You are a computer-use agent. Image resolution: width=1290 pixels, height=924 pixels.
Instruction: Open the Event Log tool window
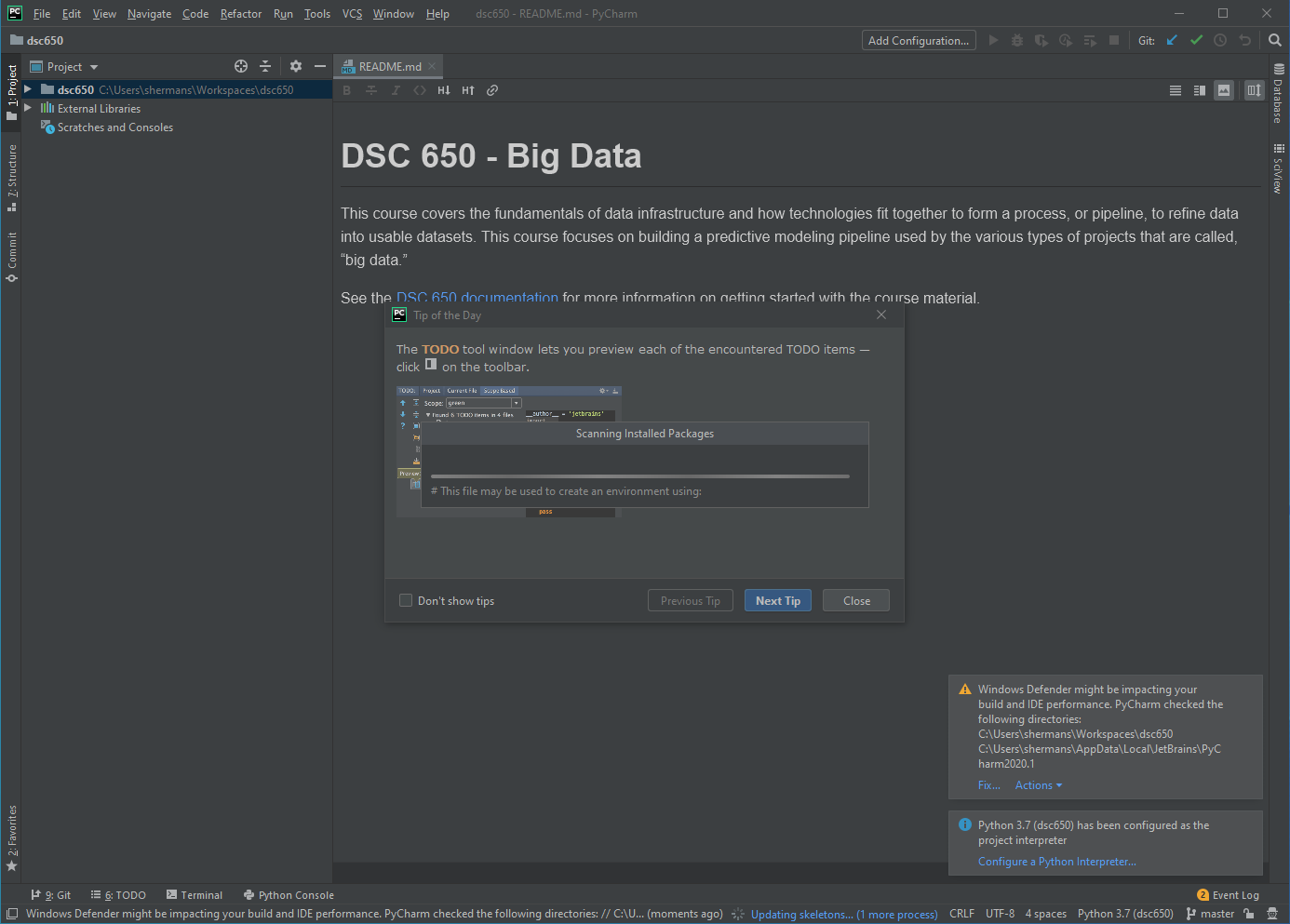[x=1228, y=895]
